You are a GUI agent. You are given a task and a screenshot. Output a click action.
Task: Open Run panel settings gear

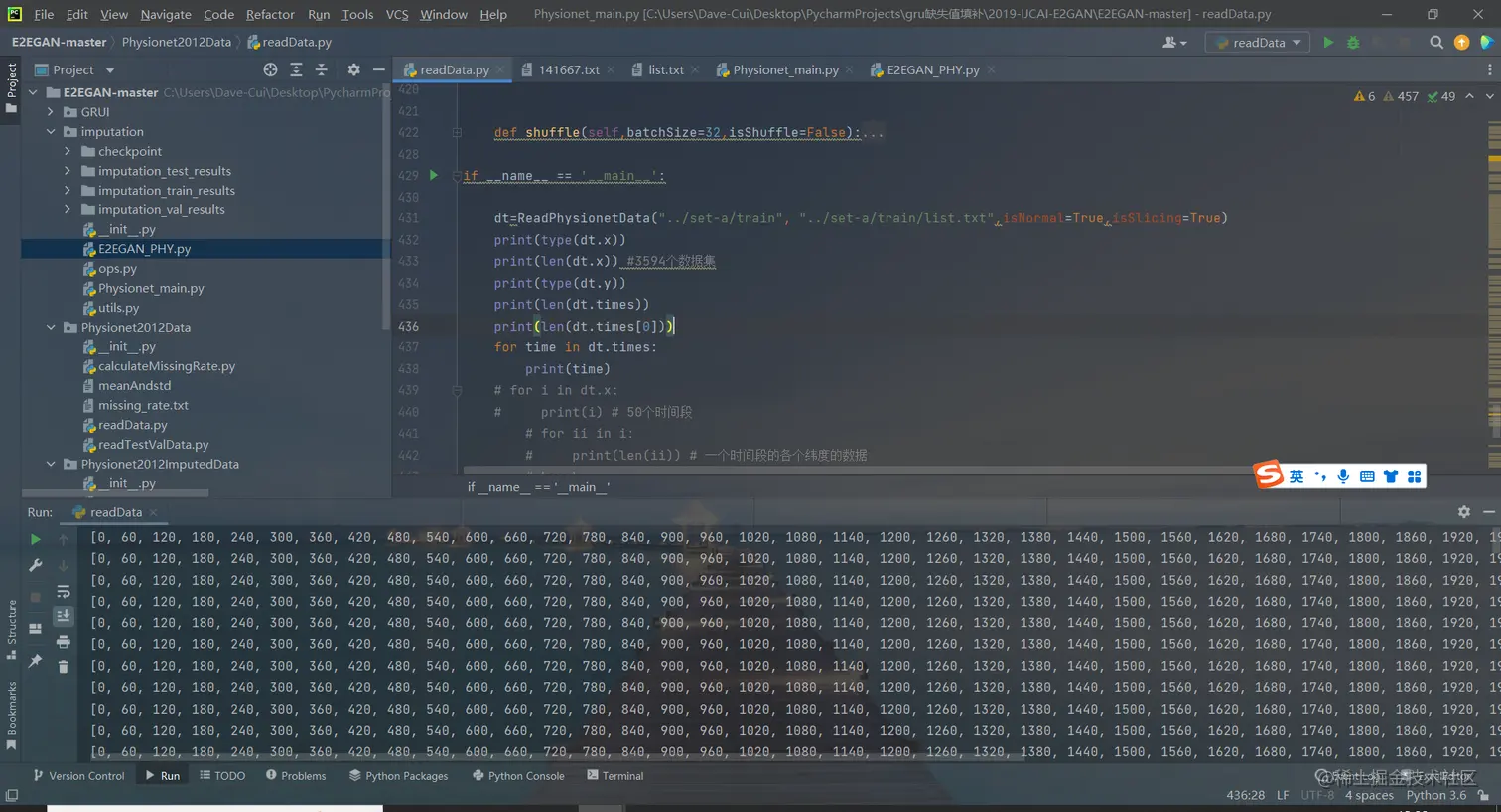pyautogui.click(x=1463, y=512)
